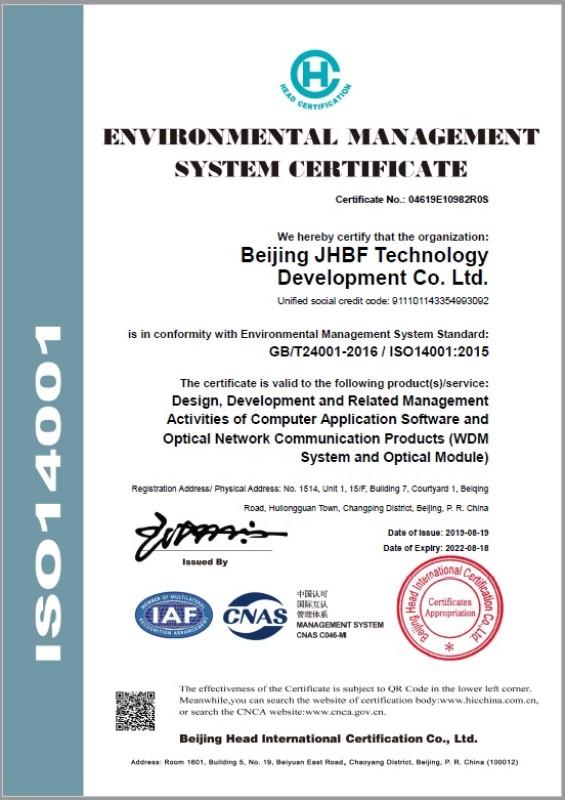Click the GB/T24001-2016 / ISO14001:2015 standard text
Screen dimensions: 565x800
(x=379, y=352)
